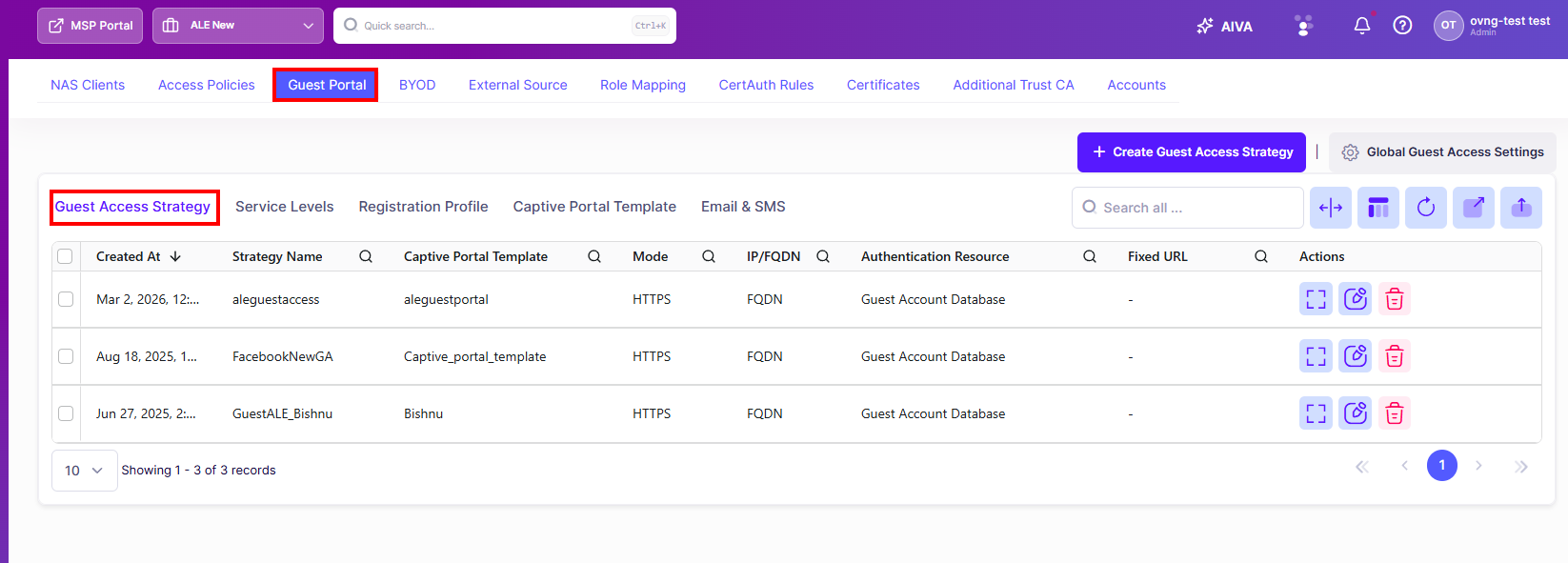Select the Guest Portal tab
Viewport: 1568px width, 563px height.
pos(327,85)
